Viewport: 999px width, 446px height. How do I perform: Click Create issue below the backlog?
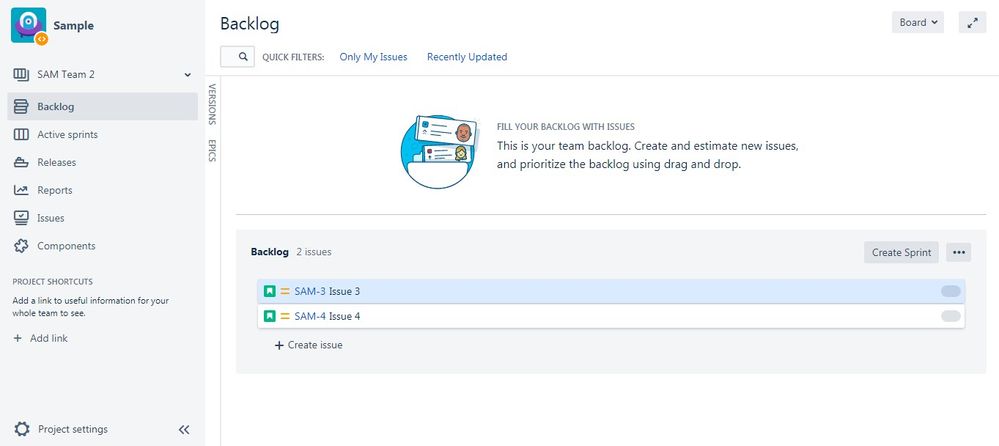pyautogui.click(x=308, y=345)
